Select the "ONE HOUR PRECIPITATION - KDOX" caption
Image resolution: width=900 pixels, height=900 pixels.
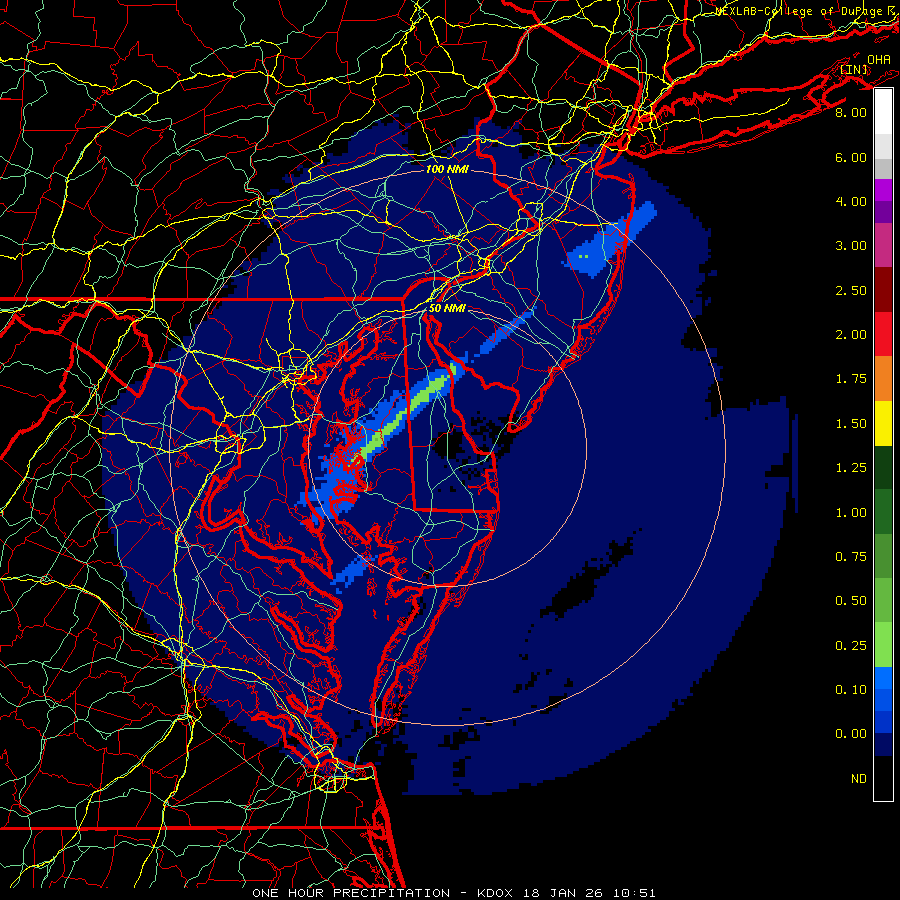[385, 893]
